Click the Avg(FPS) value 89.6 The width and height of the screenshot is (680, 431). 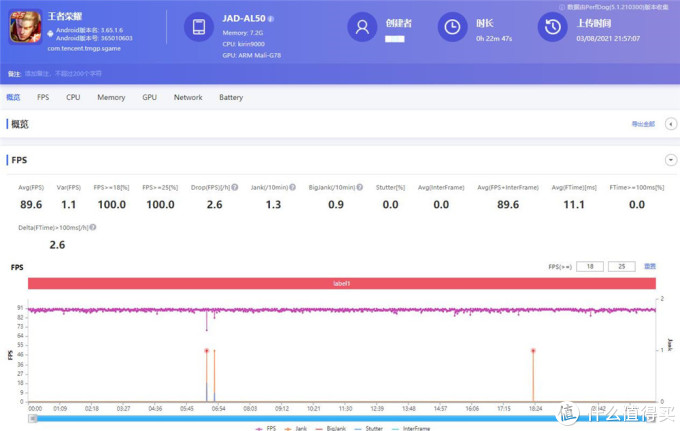pyautogui.click(x=31, y=204)
